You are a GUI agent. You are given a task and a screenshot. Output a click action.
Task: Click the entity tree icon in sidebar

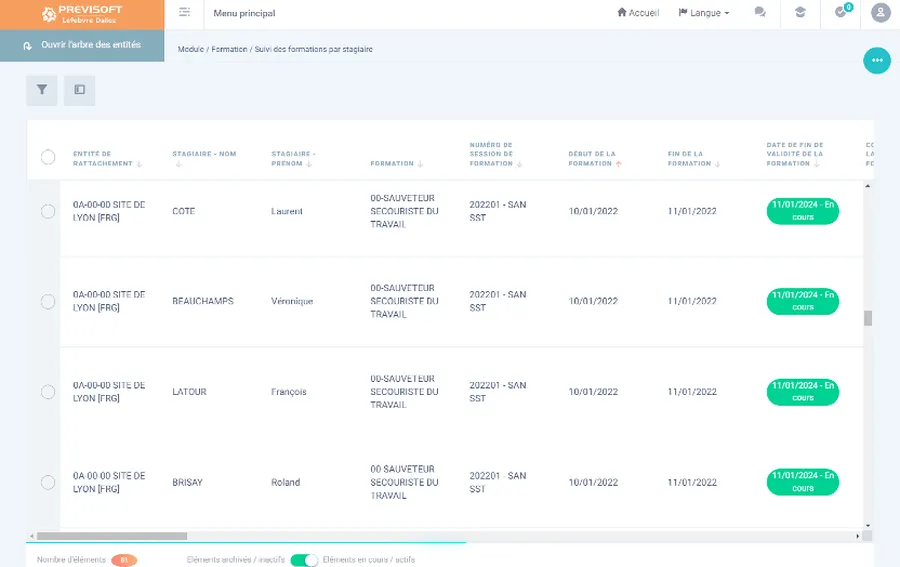tap(28, 45)
